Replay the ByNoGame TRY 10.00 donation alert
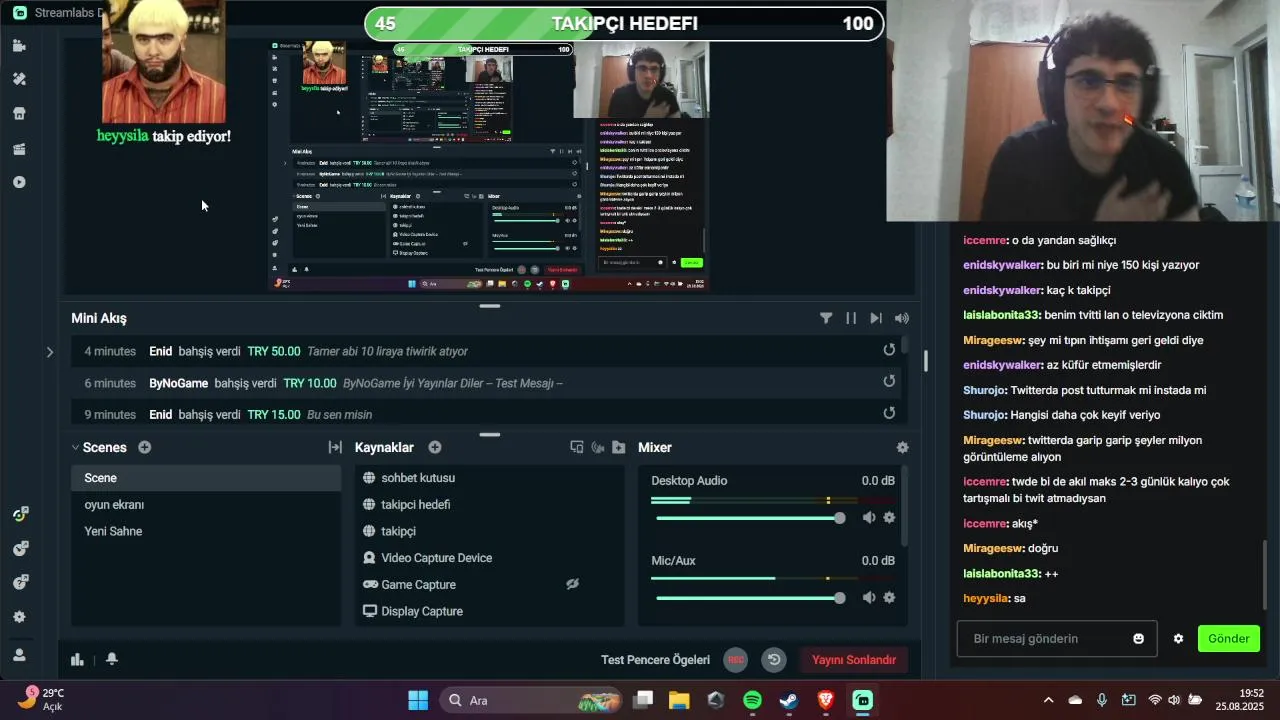Screen dimensions: 1280x720 click(889, 382)
